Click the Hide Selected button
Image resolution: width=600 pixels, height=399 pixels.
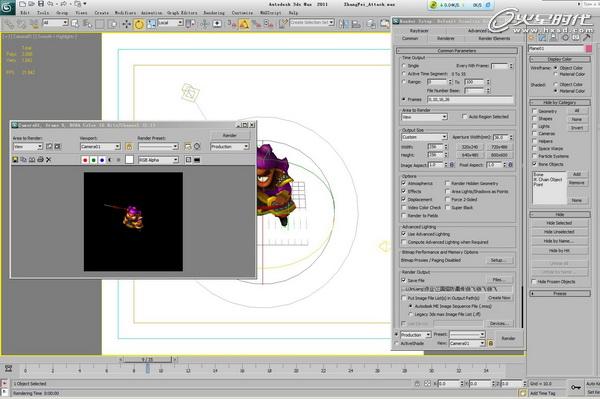coord(559,223)
